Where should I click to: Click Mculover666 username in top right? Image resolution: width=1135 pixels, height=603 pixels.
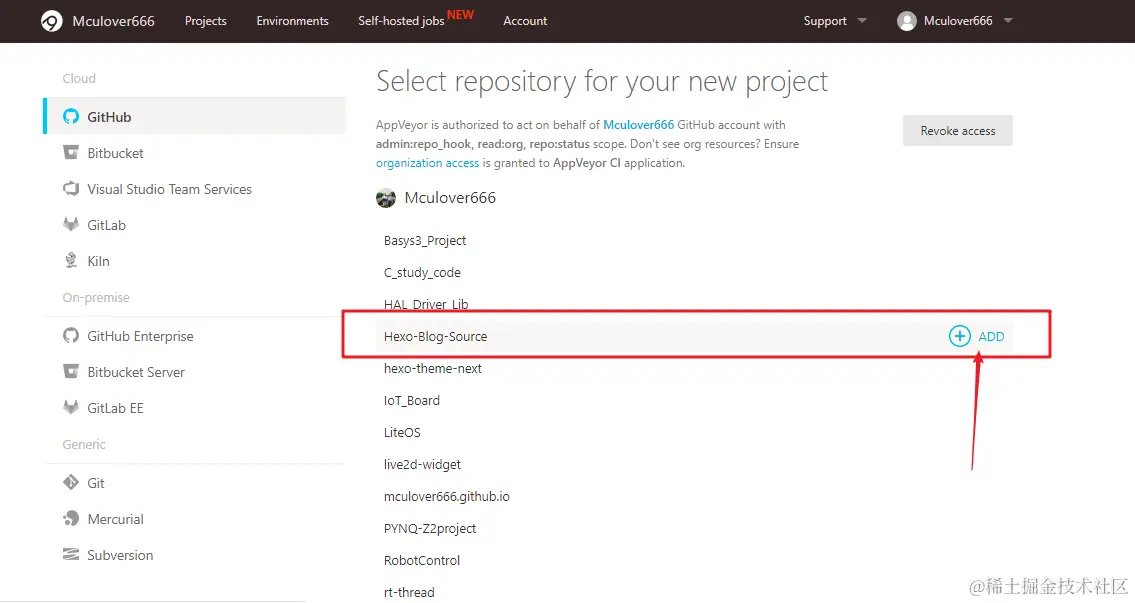click(x=958, y=21)
